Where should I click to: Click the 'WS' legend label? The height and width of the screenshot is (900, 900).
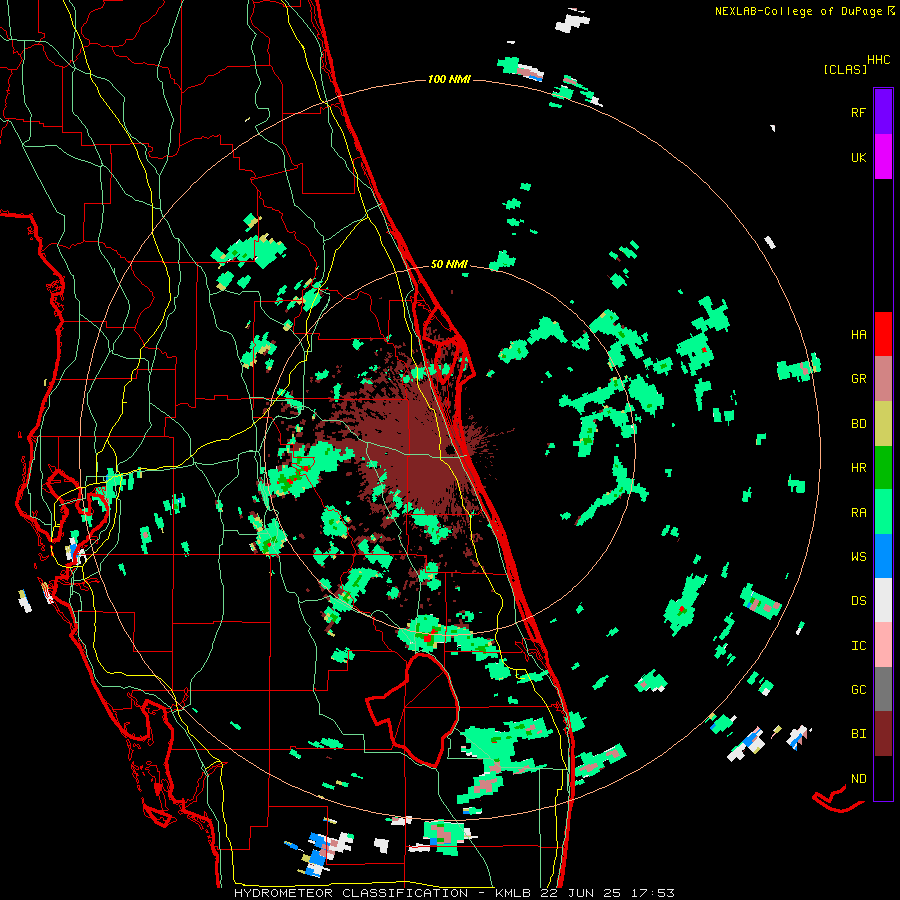point(858,557)
